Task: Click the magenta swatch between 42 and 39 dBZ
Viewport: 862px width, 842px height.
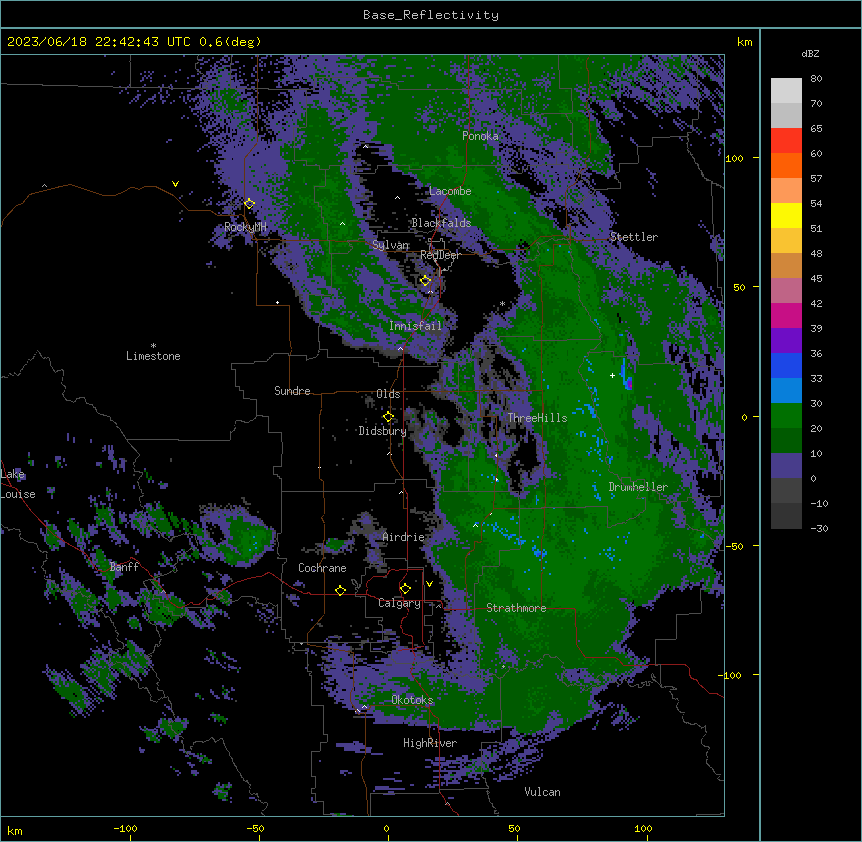Action: (x=786, y=315)
